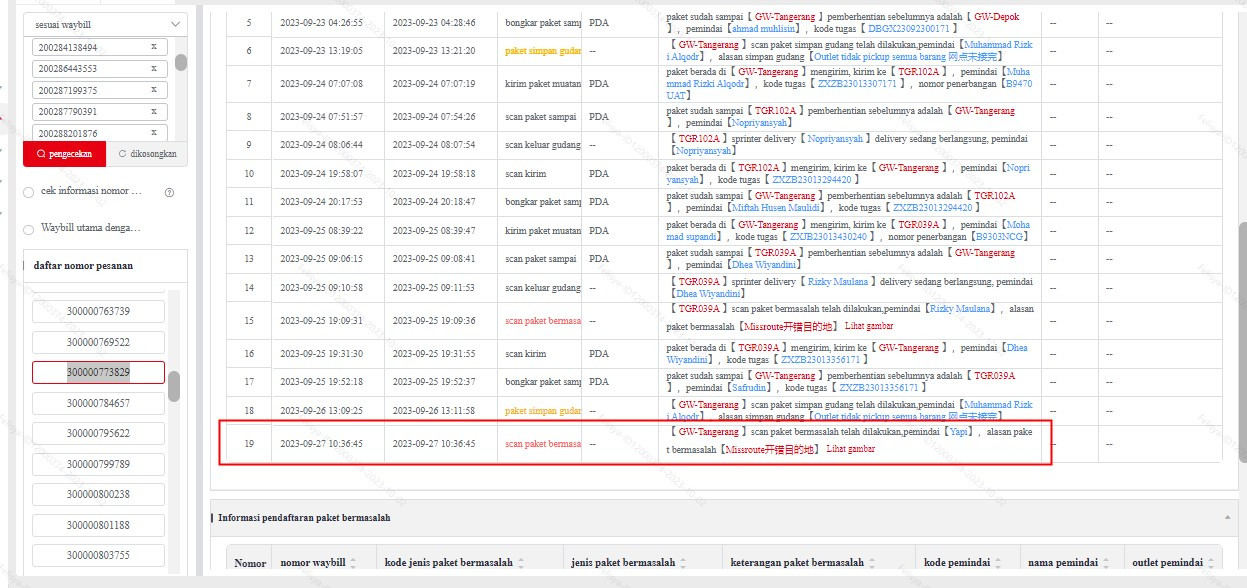Click the Nomor column header
This screenshot has height=588, width=1247.
click(x=250, y=563)
